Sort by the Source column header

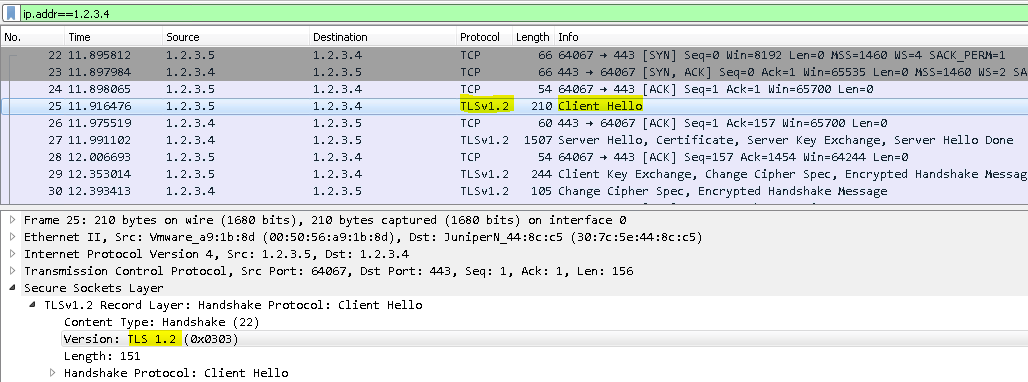pyautogui.click(x=235, y=37)
